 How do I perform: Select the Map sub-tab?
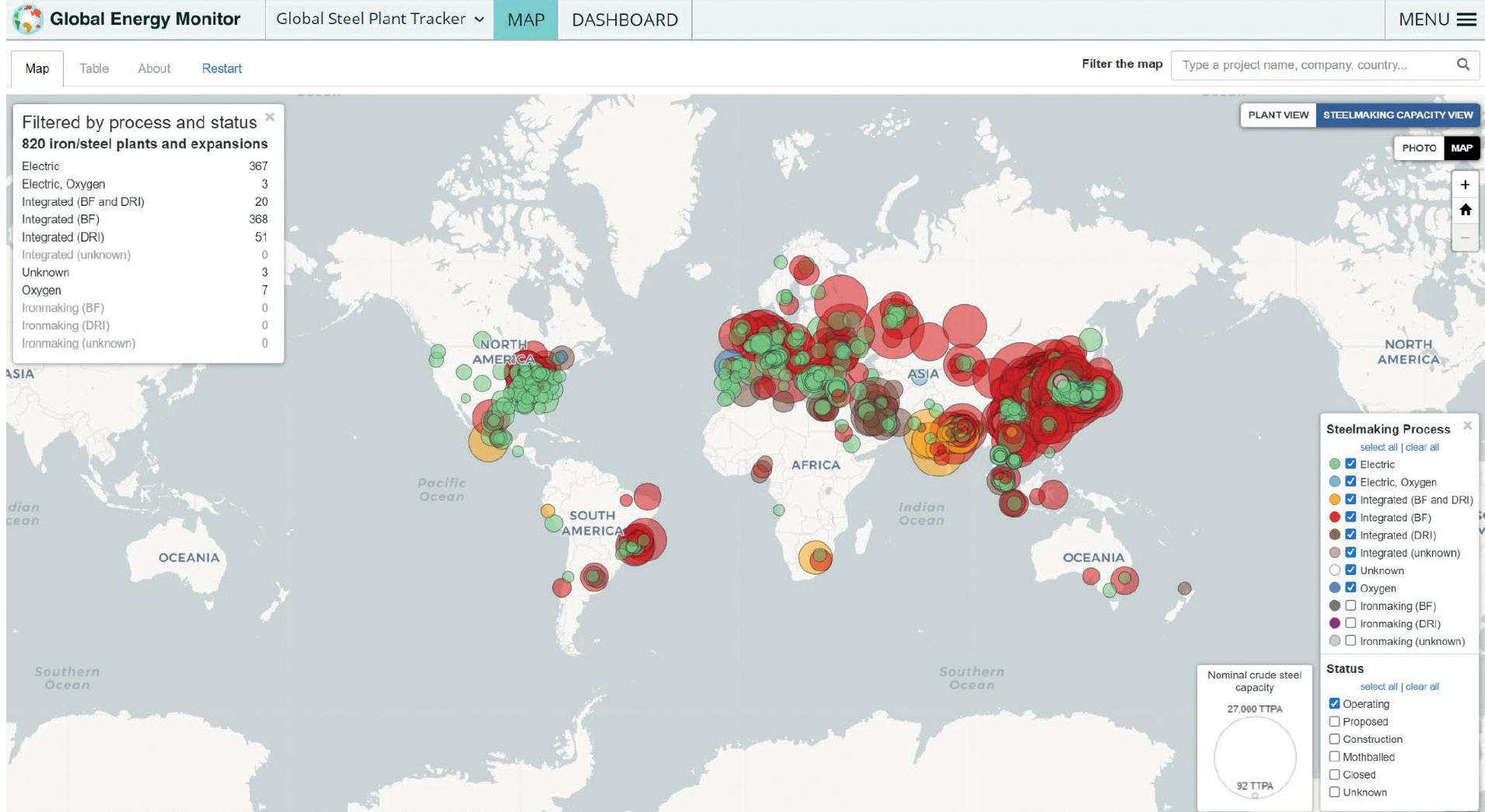[37, 68]
